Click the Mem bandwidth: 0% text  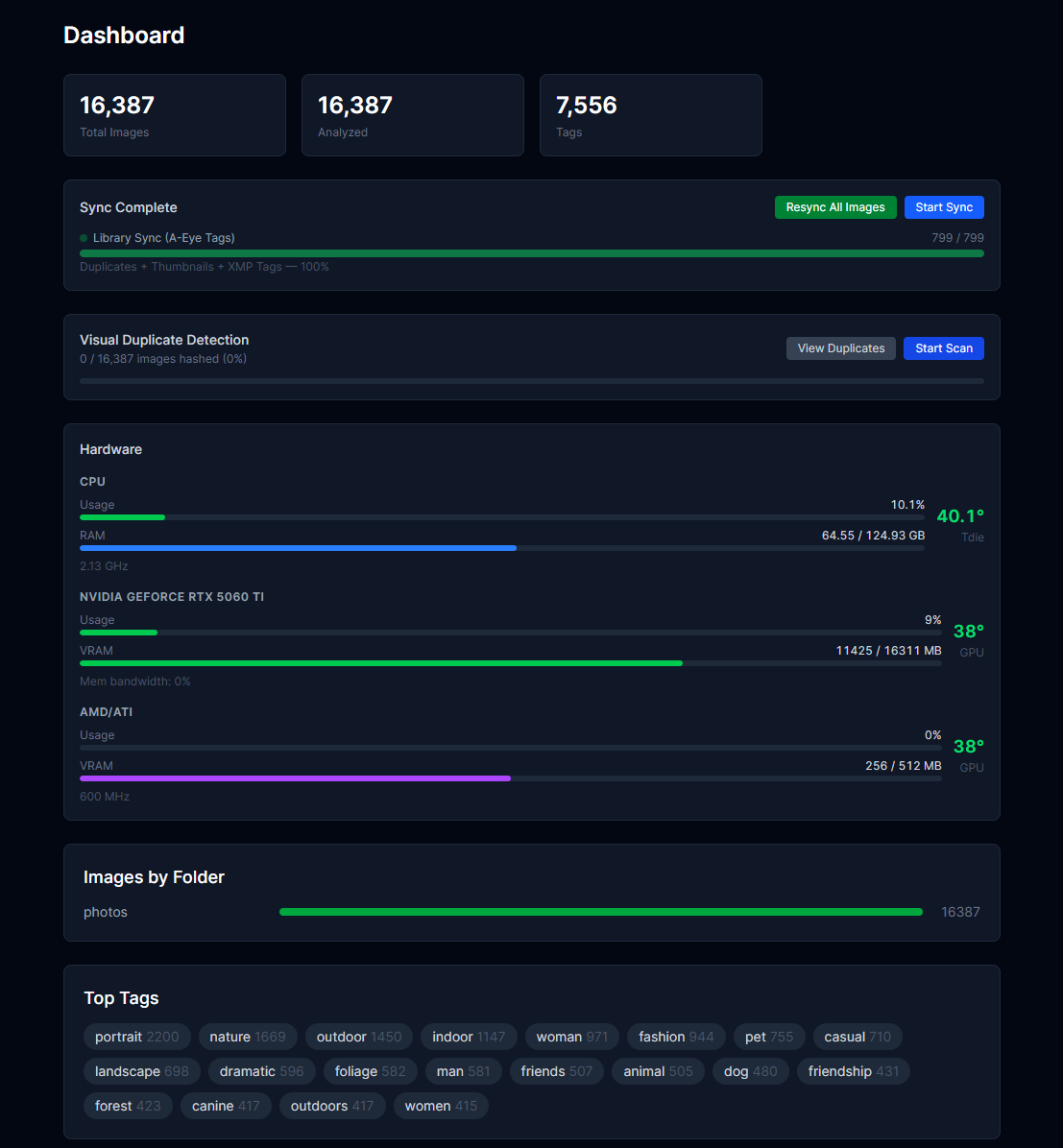pyautogui.click(x=134, y=681)
